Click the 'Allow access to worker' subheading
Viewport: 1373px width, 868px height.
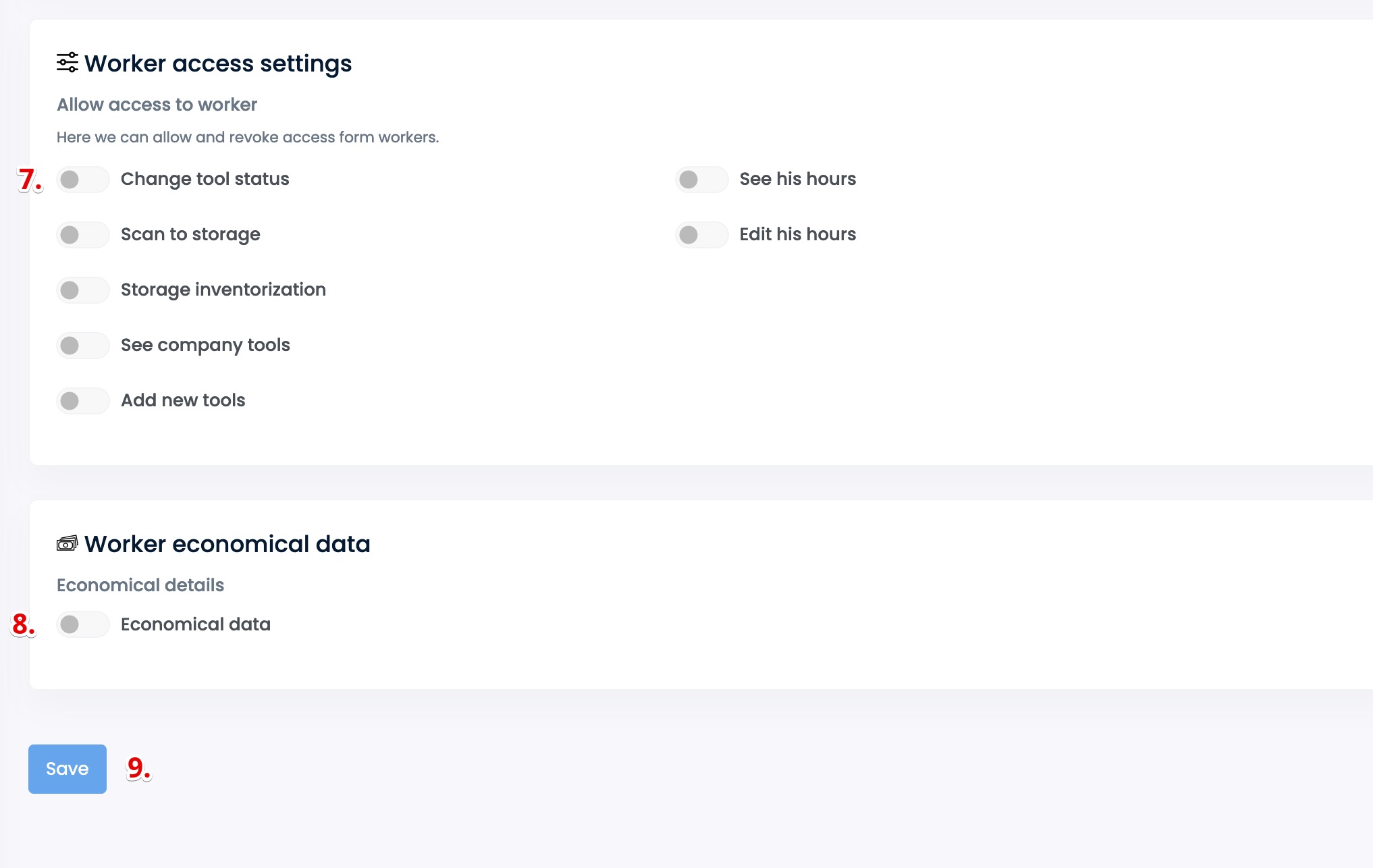(157, 105)
